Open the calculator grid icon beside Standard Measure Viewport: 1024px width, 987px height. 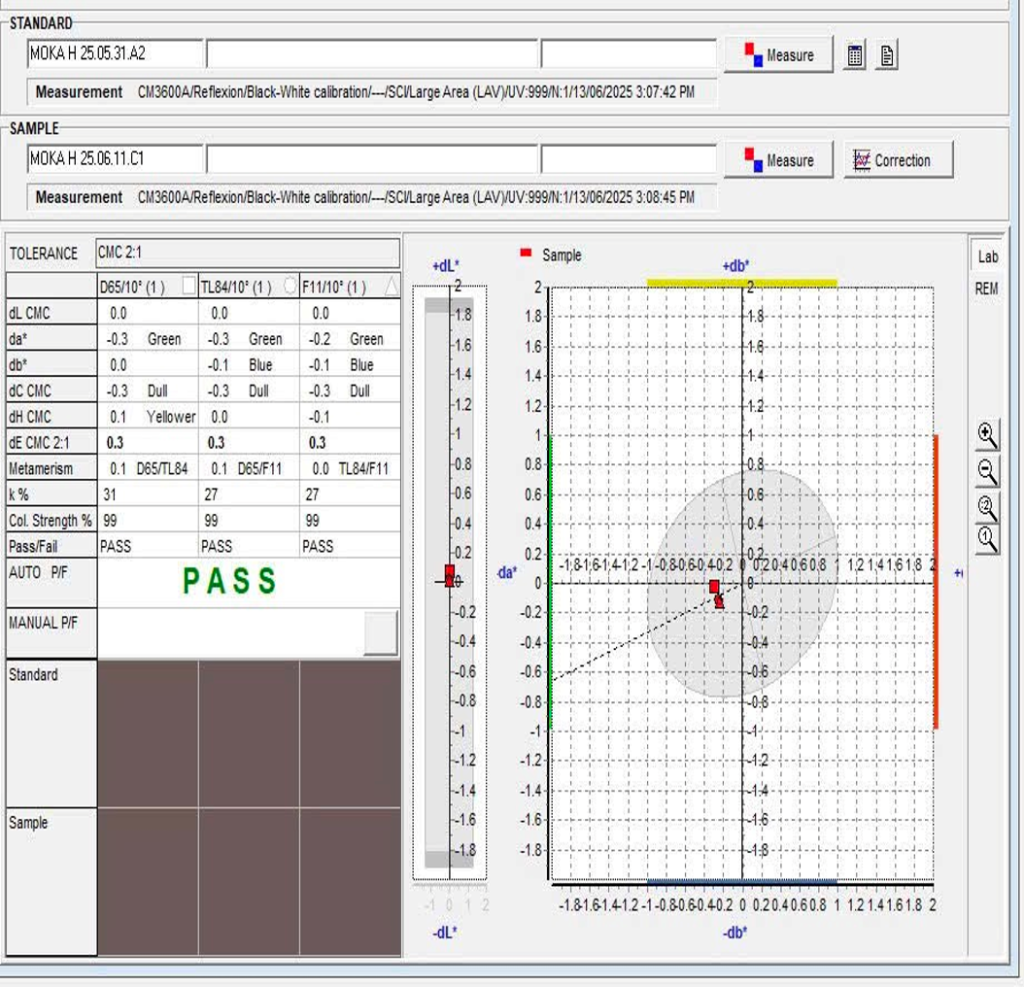point(855,56)
